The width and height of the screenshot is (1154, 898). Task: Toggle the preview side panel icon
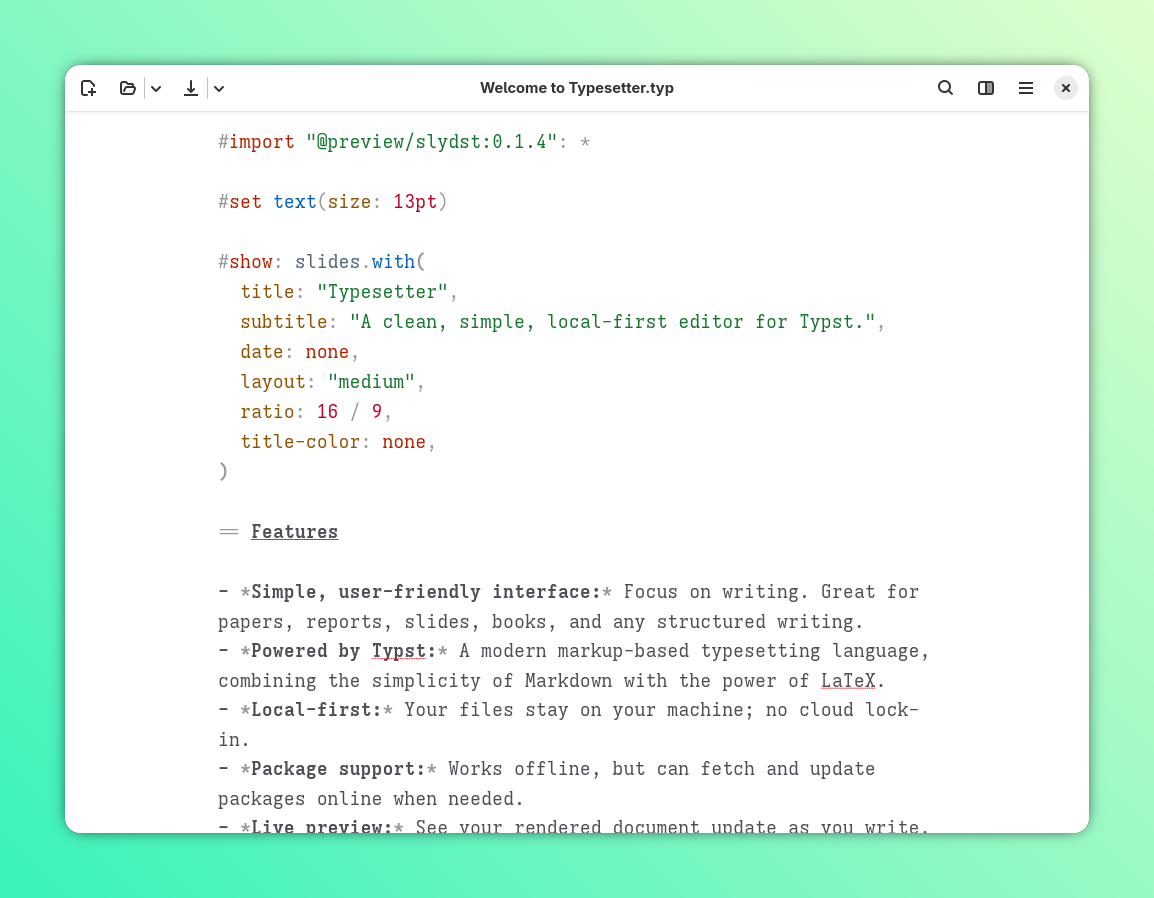click(985, 88)
